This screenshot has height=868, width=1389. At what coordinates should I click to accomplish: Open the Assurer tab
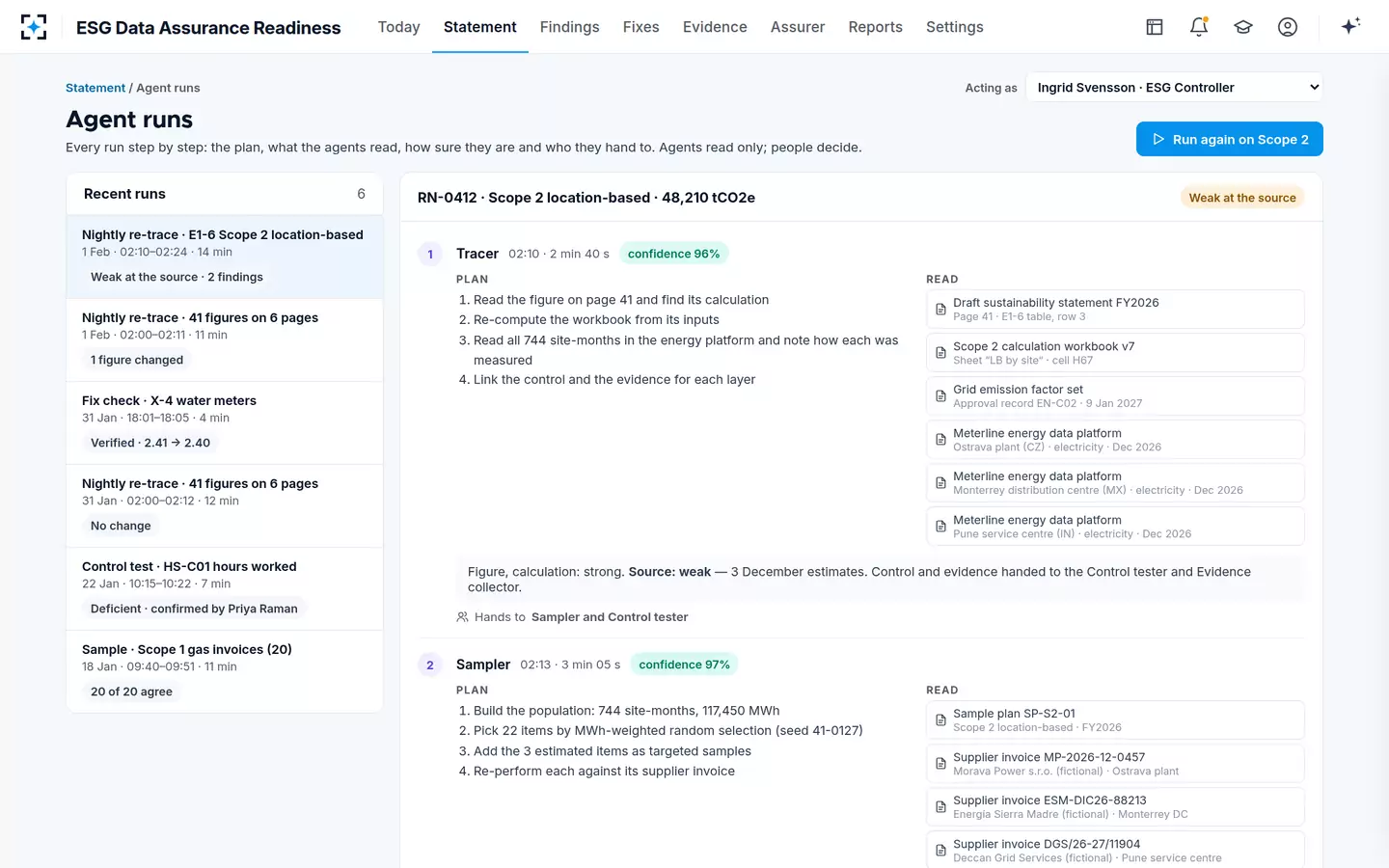(797, 27)
